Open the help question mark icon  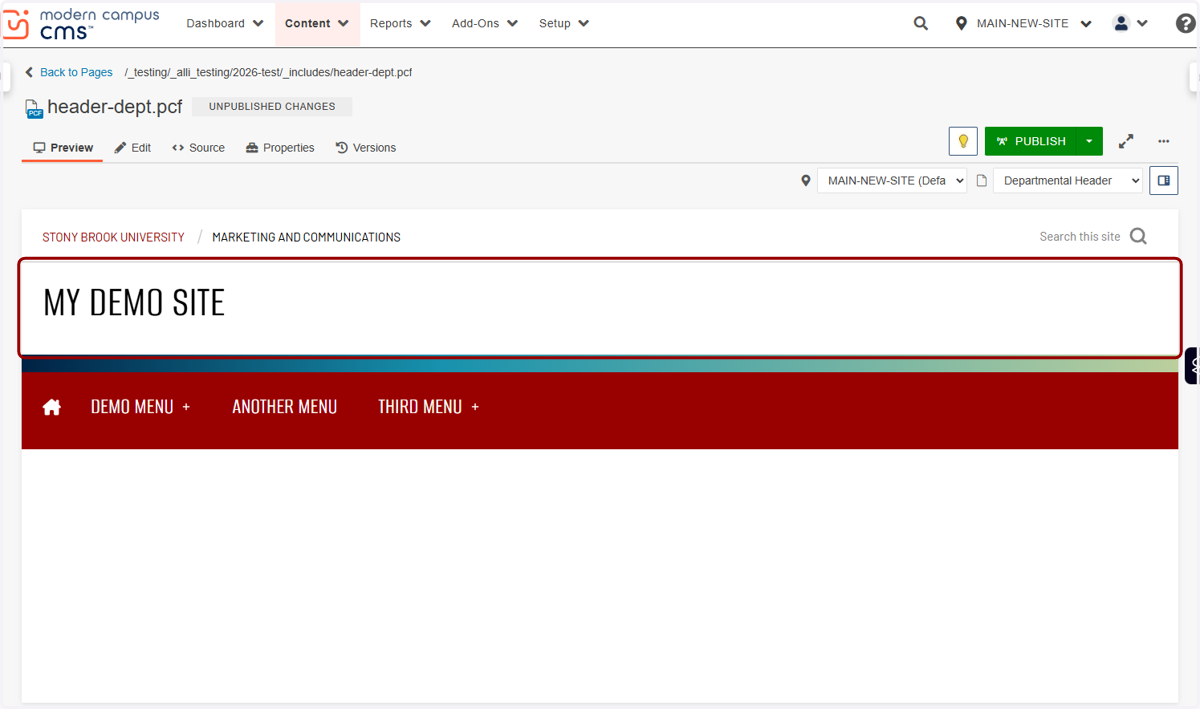coord(1185,23)
